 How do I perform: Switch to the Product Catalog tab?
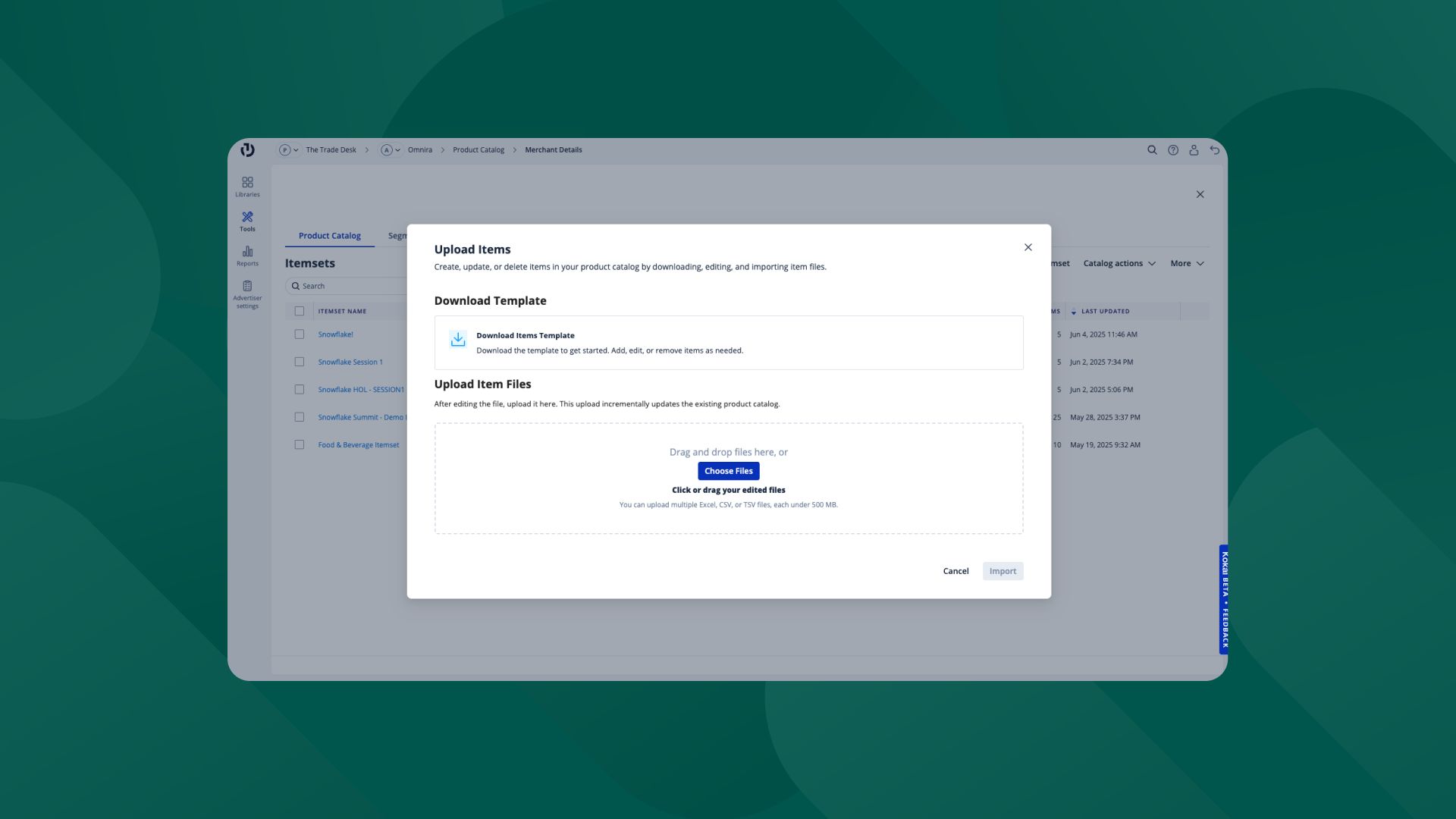coord(329,236)
